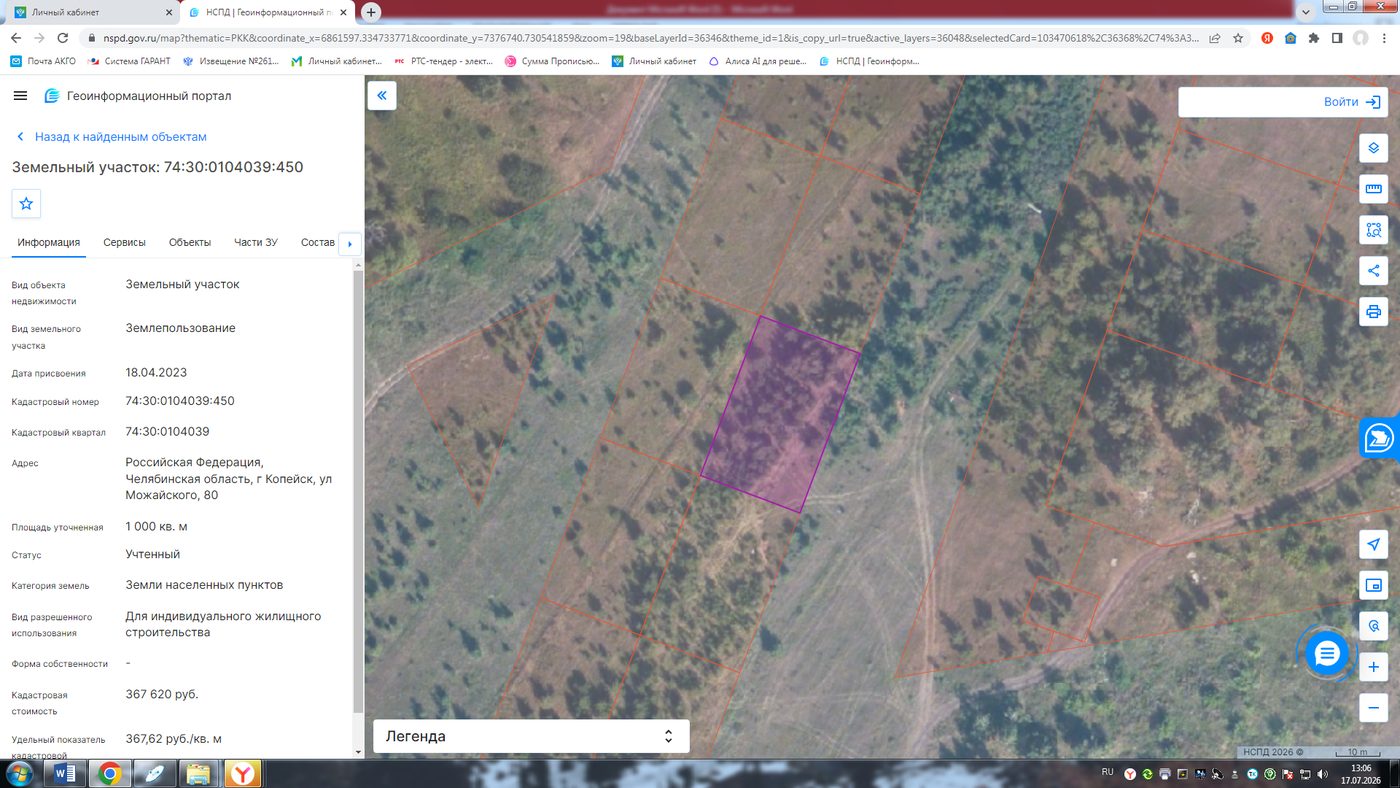This screenshot has height=788, width=1400.
Task: Locate my position with arrow icon
Action: pos(1374,544)
